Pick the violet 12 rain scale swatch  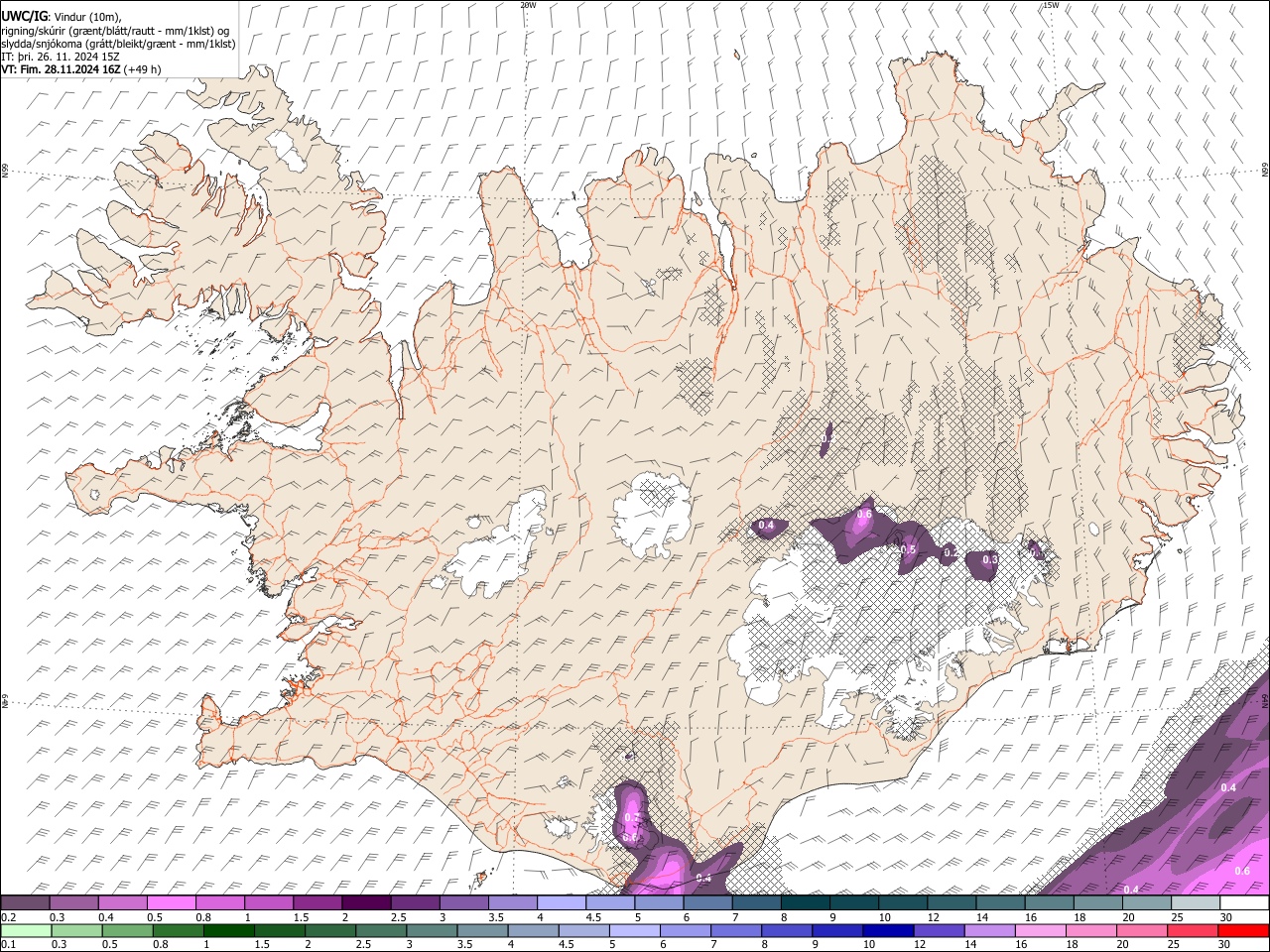pos(938,931)
